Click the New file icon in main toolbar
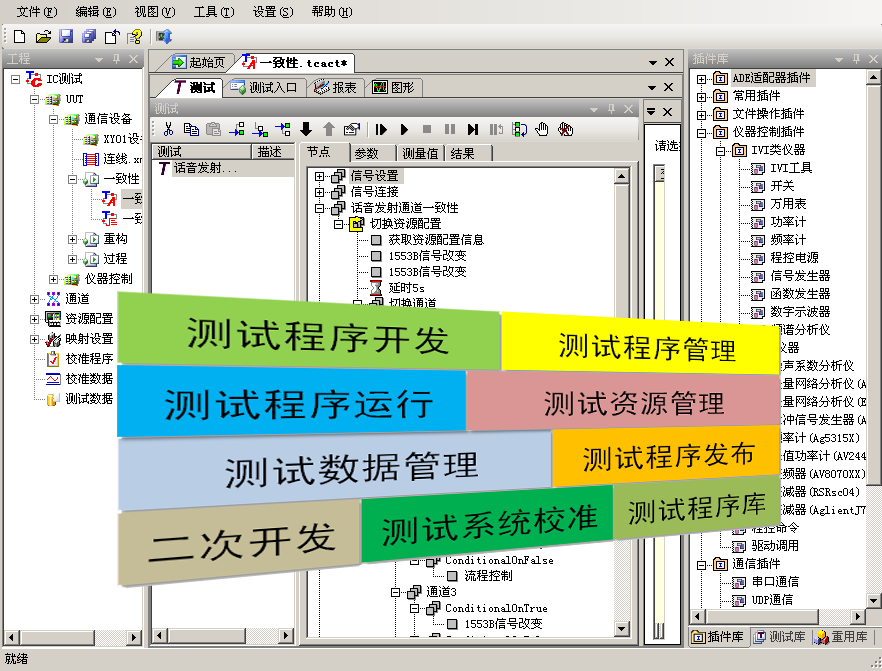The image size is (882, 671). pos(19,37)
